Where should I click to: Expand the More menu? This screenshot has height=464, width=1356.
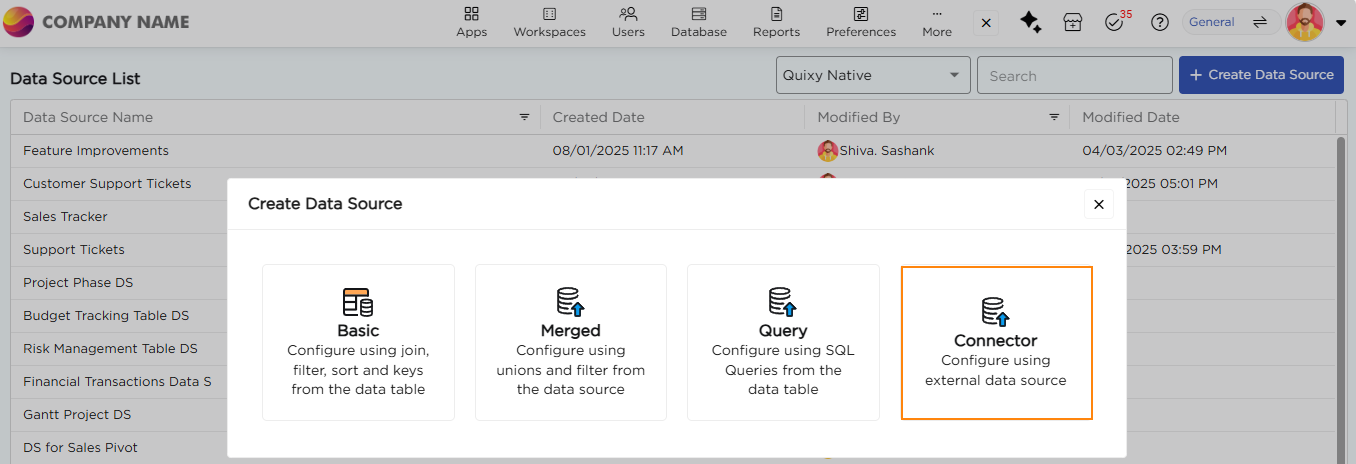[x=936, y=22]
